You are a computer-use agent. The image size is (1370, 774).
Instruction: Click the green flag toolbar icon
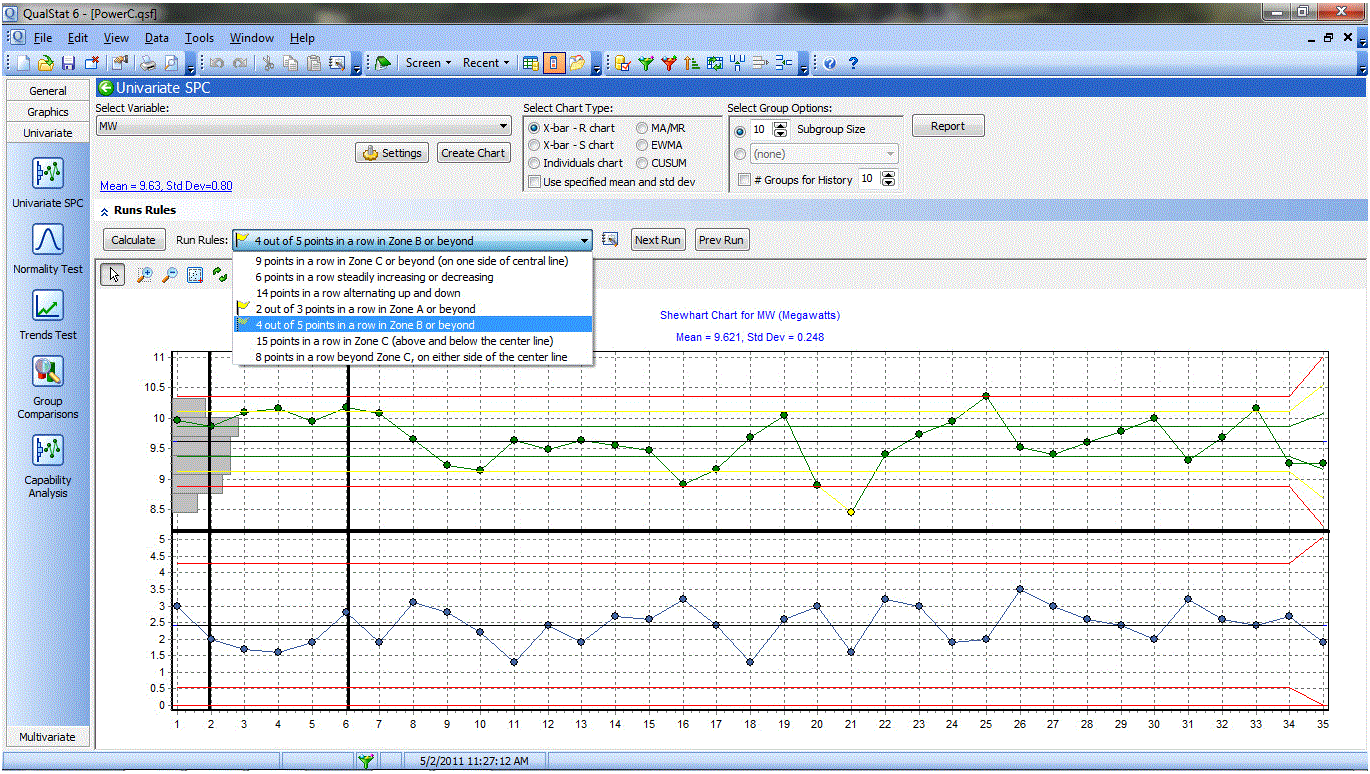coord(383,63)
